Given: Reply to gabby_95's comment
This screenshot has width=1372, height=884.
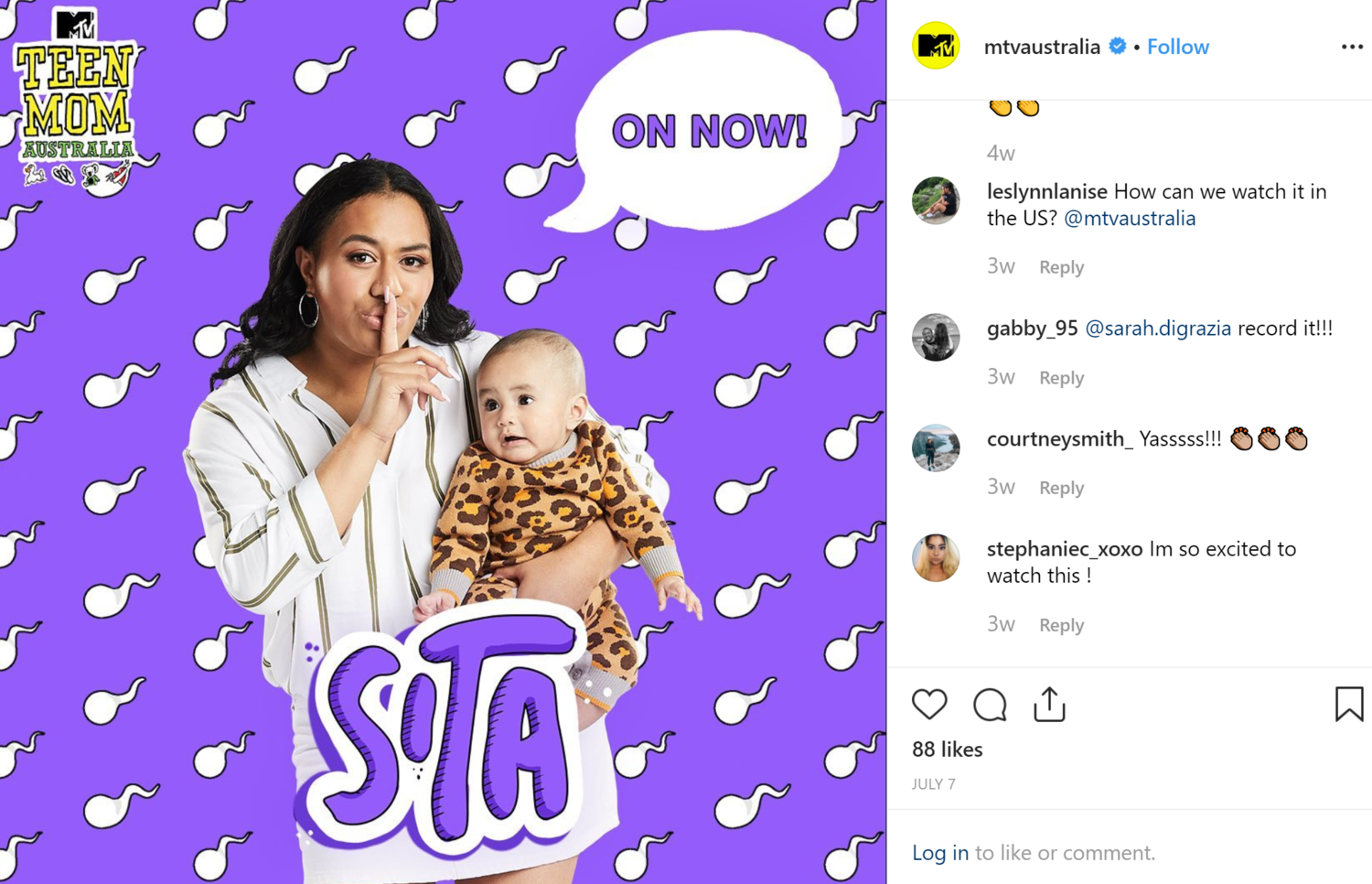Looking at the screenshot, I should click(x=1061, y=378).
